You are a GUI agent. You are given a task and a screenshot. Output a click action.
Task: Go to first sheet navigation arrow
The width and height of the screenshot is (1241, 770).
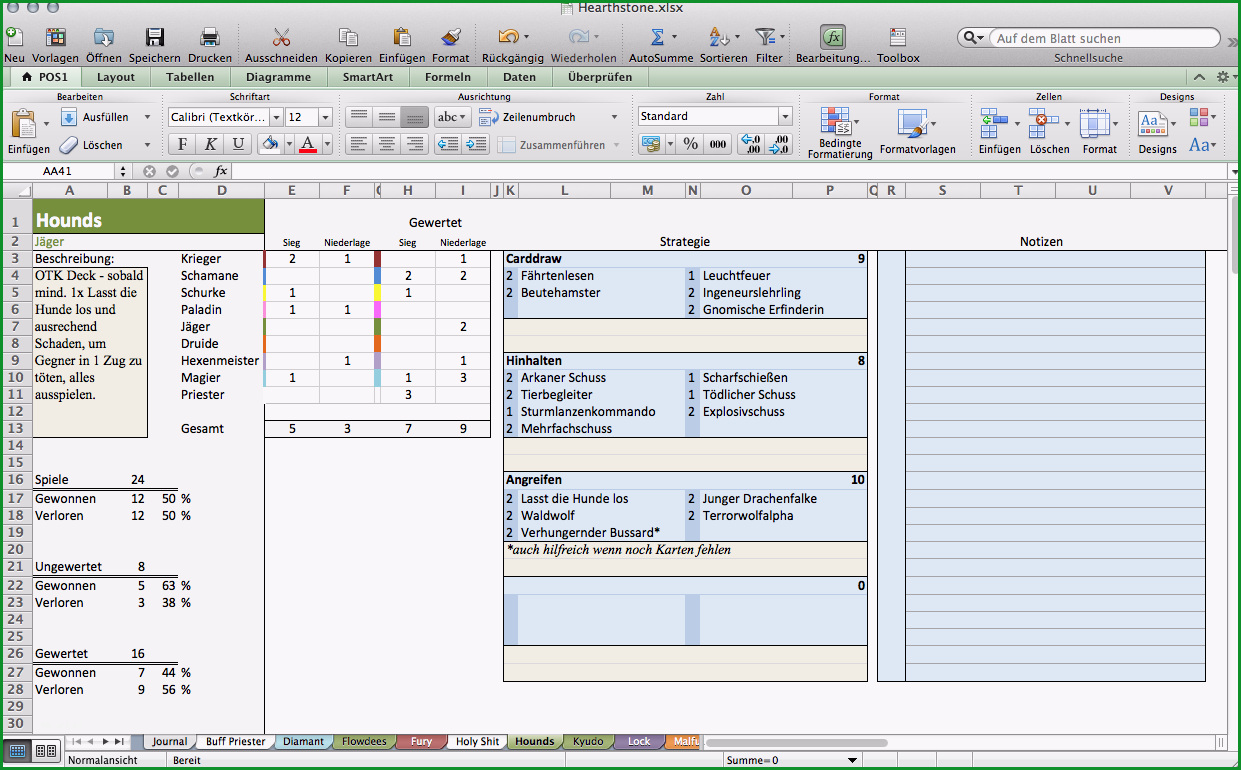pyautogui.click(x=77, y=741)
